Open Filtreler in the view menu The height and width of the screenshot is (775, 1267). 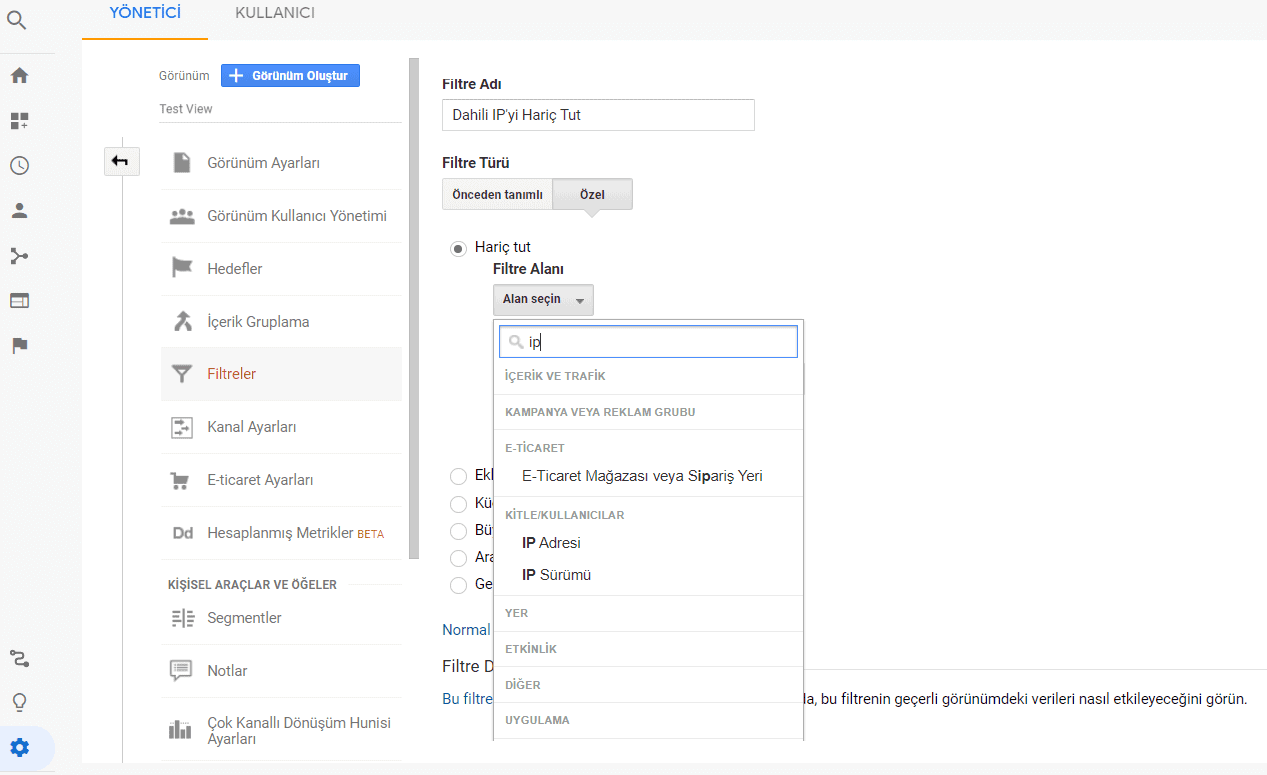click(x=231, y=374)
